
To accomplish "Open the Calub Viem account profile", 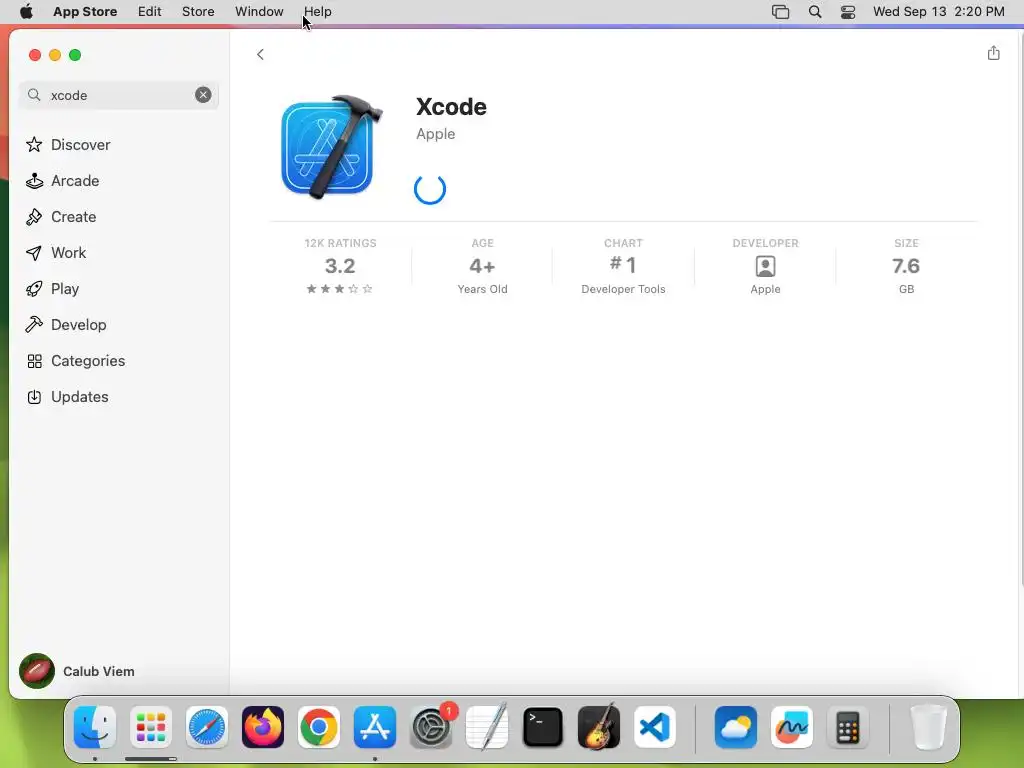I will pos(77,671).
